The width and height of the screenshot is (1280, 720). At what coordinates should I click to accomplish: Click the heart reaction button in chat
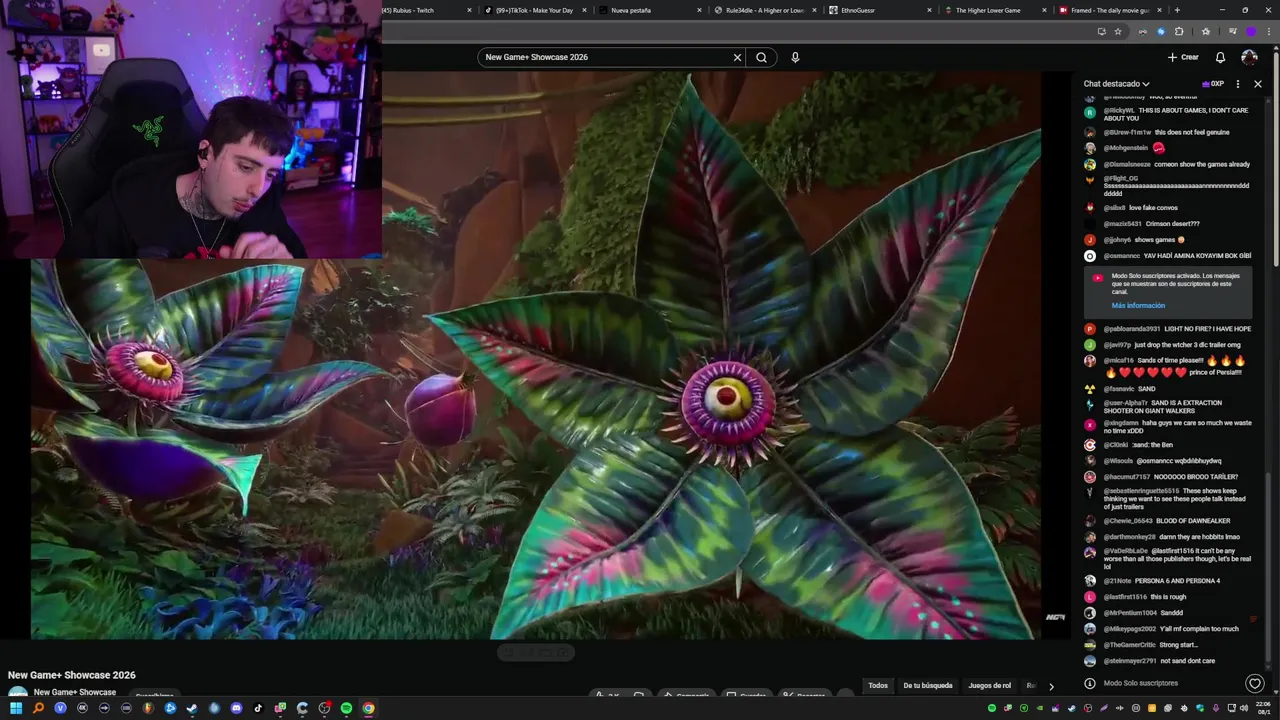tap(1255, 683)
